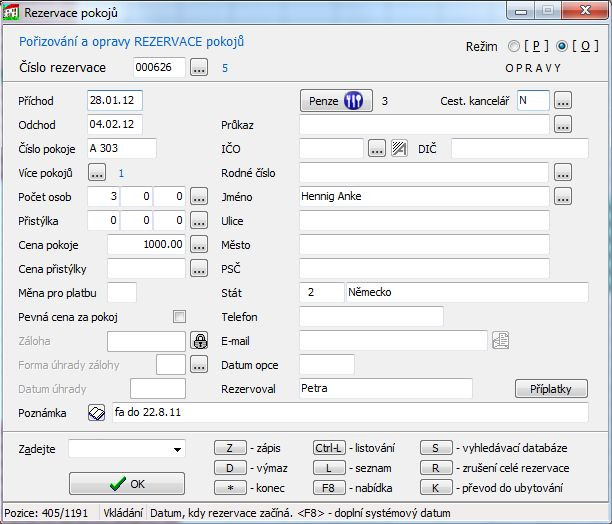Viewport: 612px width, 524px height.
Task: Open the IČO lookup ellipsis button
Action: (x=377, y=149)
